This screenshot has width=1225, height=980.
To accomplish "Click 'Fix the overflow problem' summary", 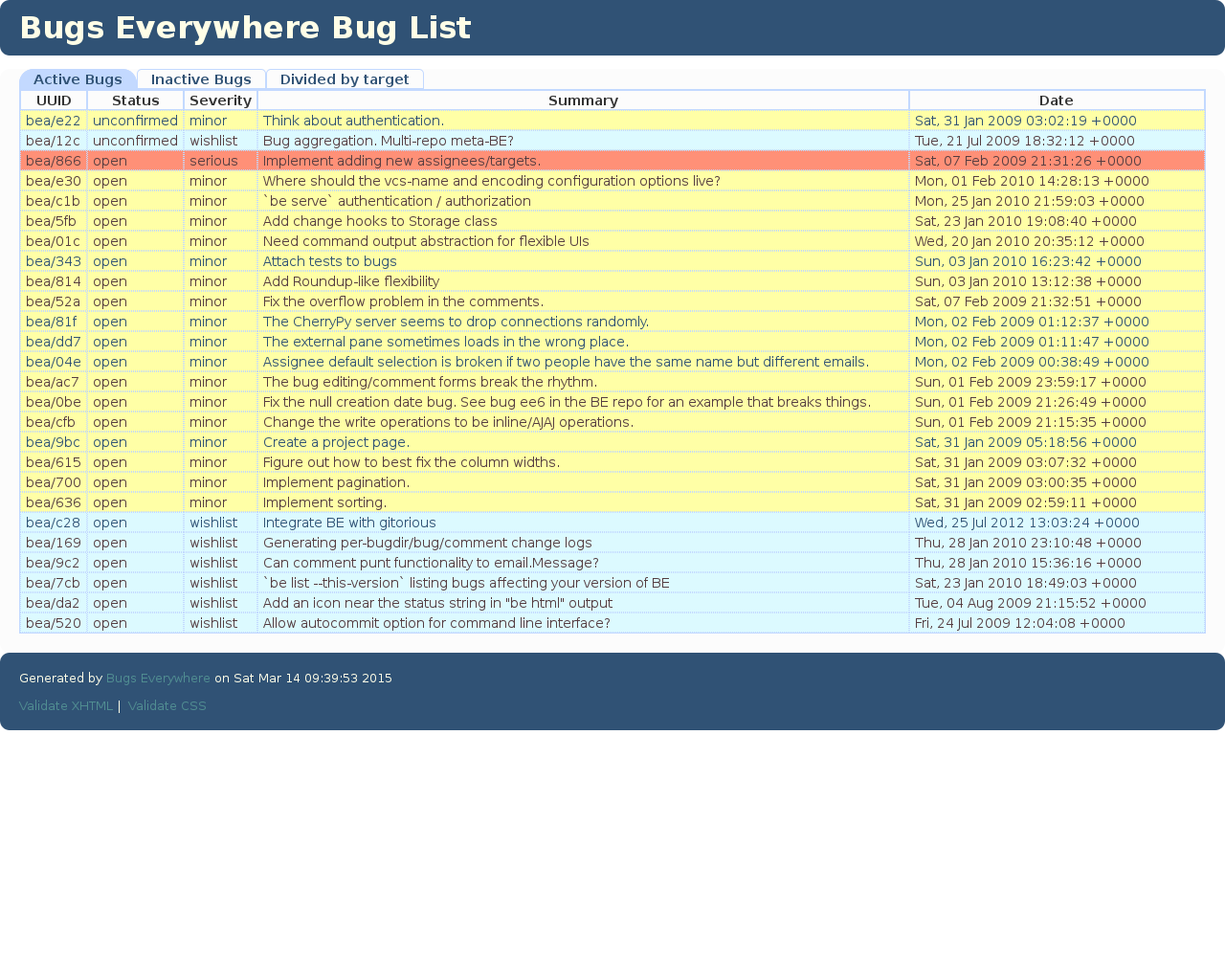I will click(x=403, y=301).
